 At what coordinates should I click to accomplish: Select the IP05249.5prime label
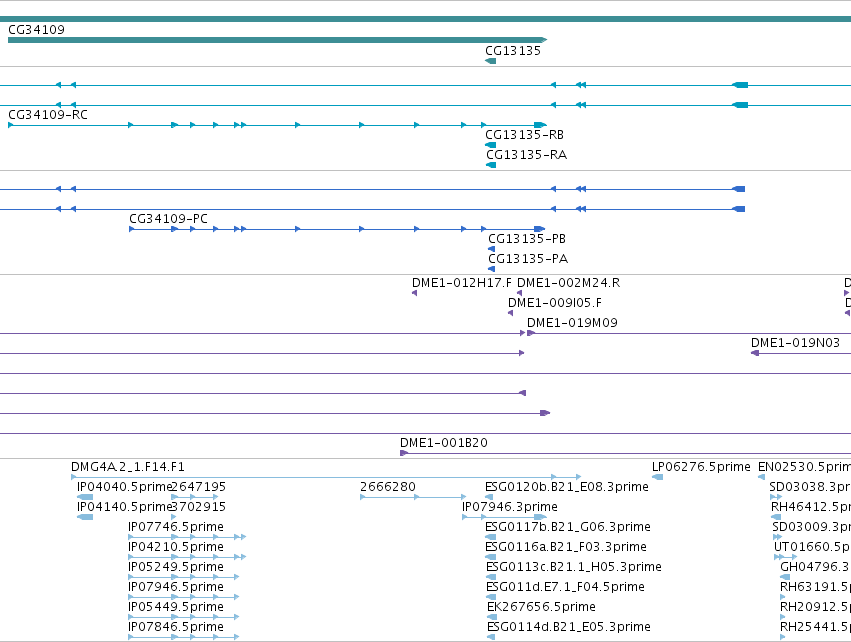pyautogui.click(x=176, y=568)
